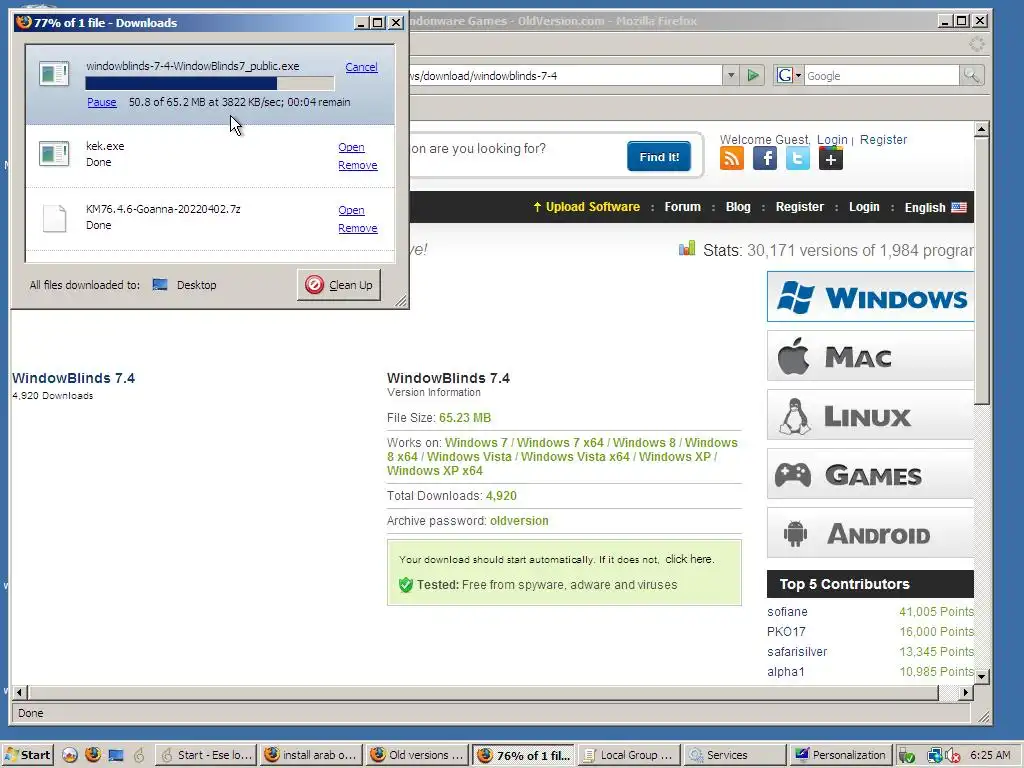Viewport: 1024px width, 768px height.
Task: Switch to Local Group taskbar window
Action: click(630, 755)
